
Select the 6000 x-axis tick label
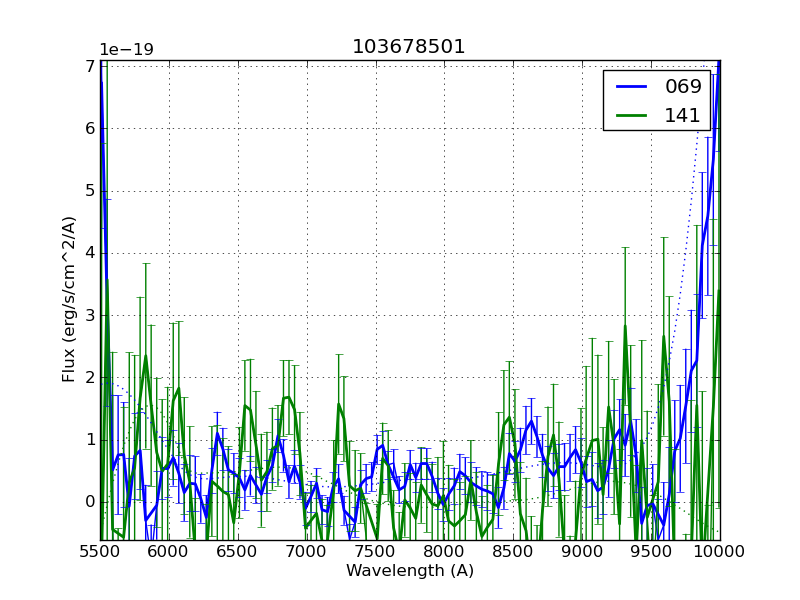tap(169, 552)
